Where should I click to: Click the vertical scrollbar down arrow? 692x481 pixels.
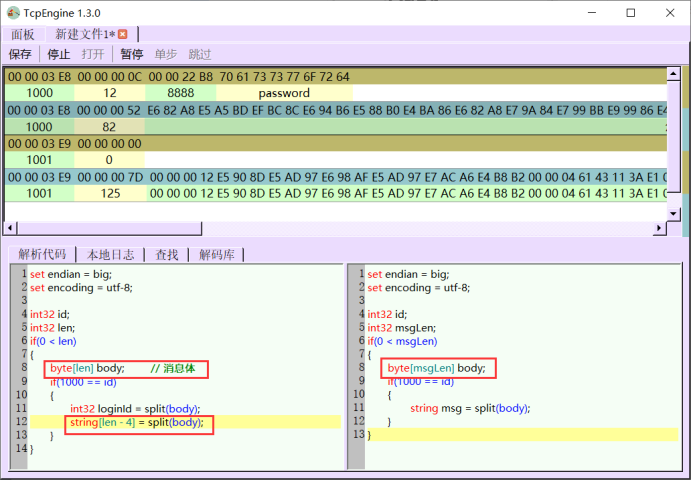674,213
